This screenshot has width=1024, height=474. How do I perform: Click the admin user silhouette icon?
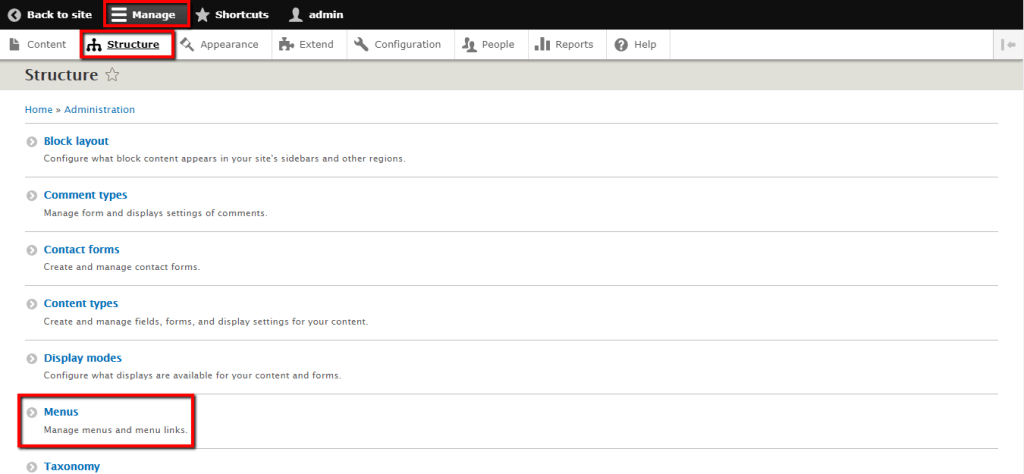pos(296,14)
